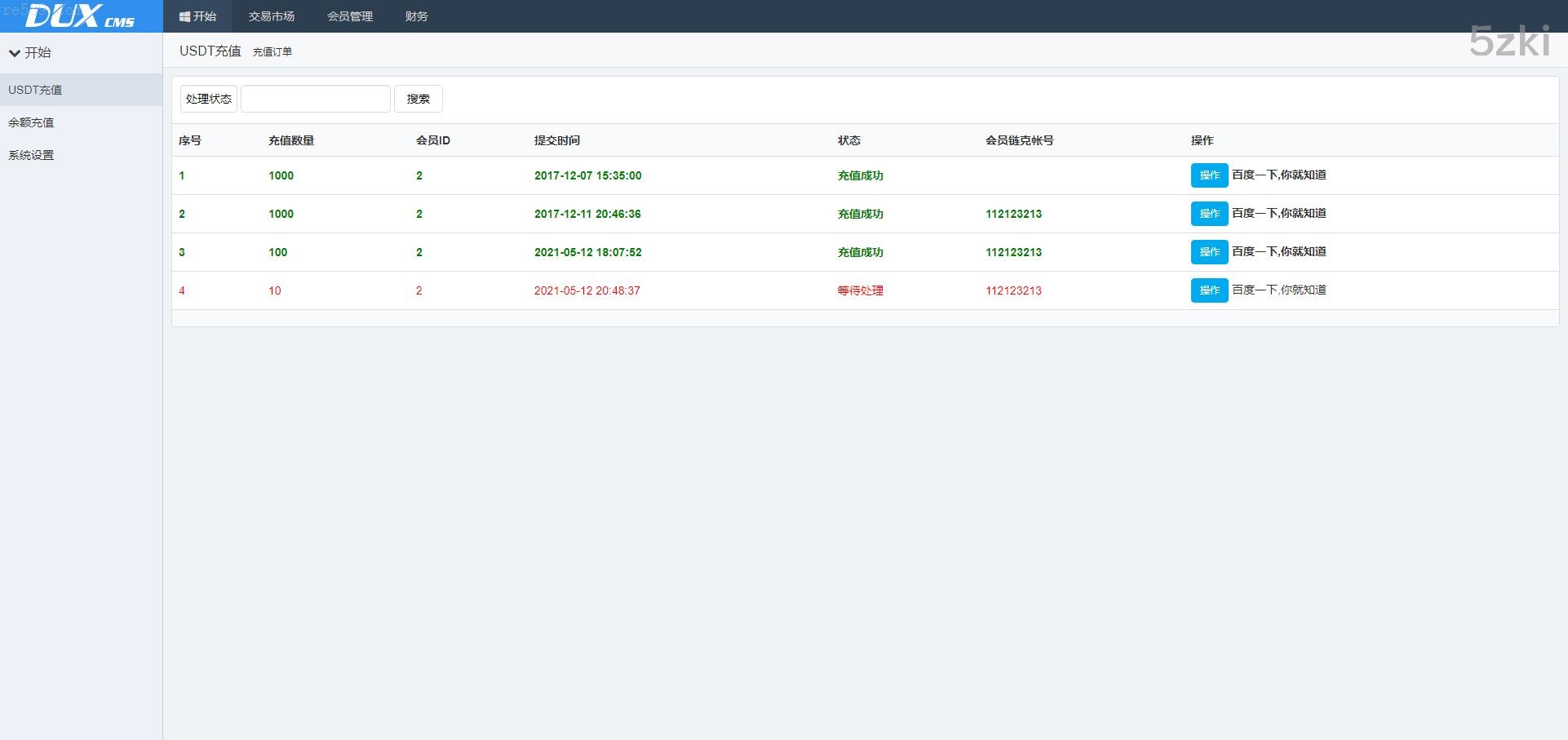Switch to the 充值订单 tab
Viewport: 1568px width, 740px height.
272,51
